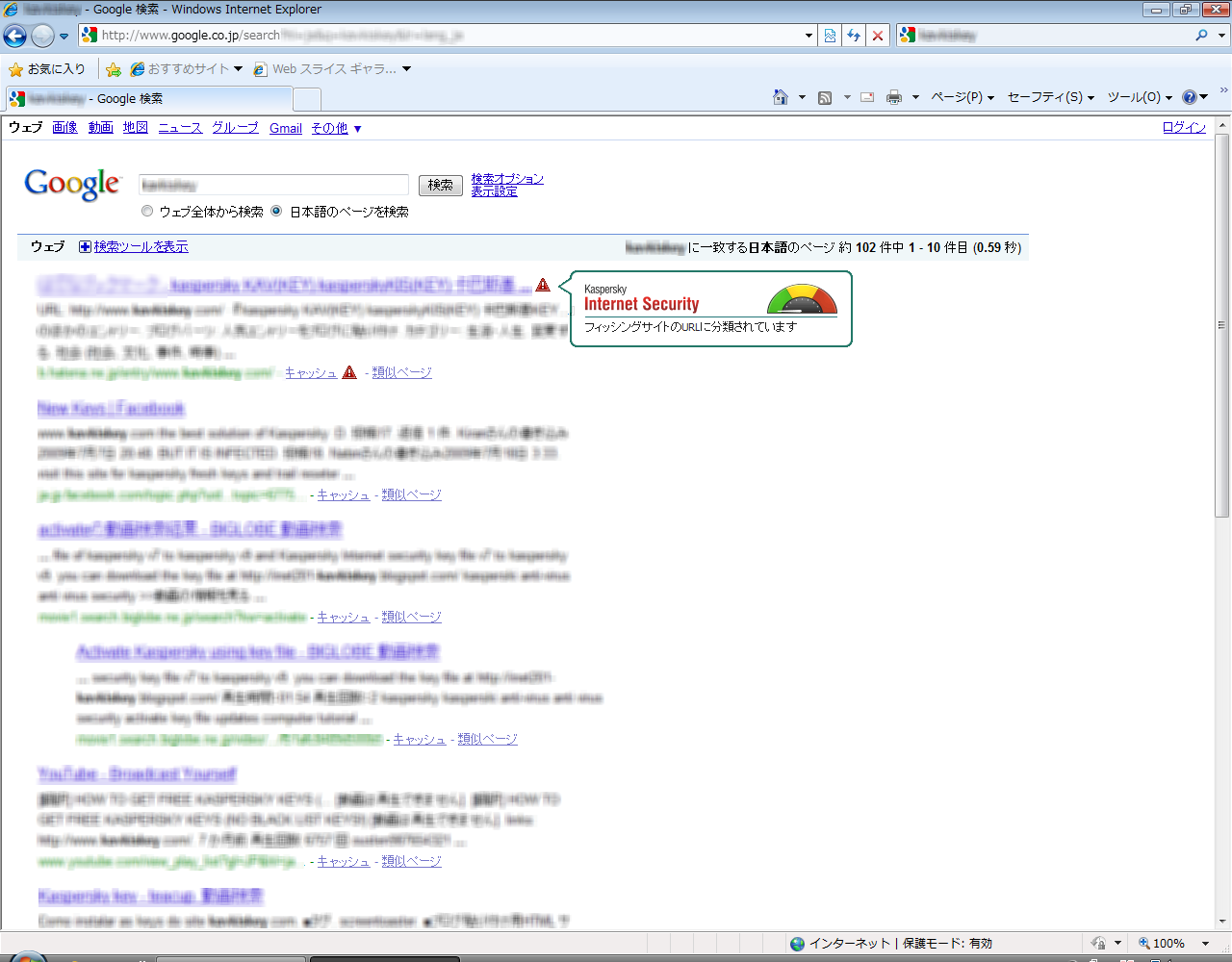Open the search provider dropdown arrow

pyautogui.click(x=1222, y=36)
